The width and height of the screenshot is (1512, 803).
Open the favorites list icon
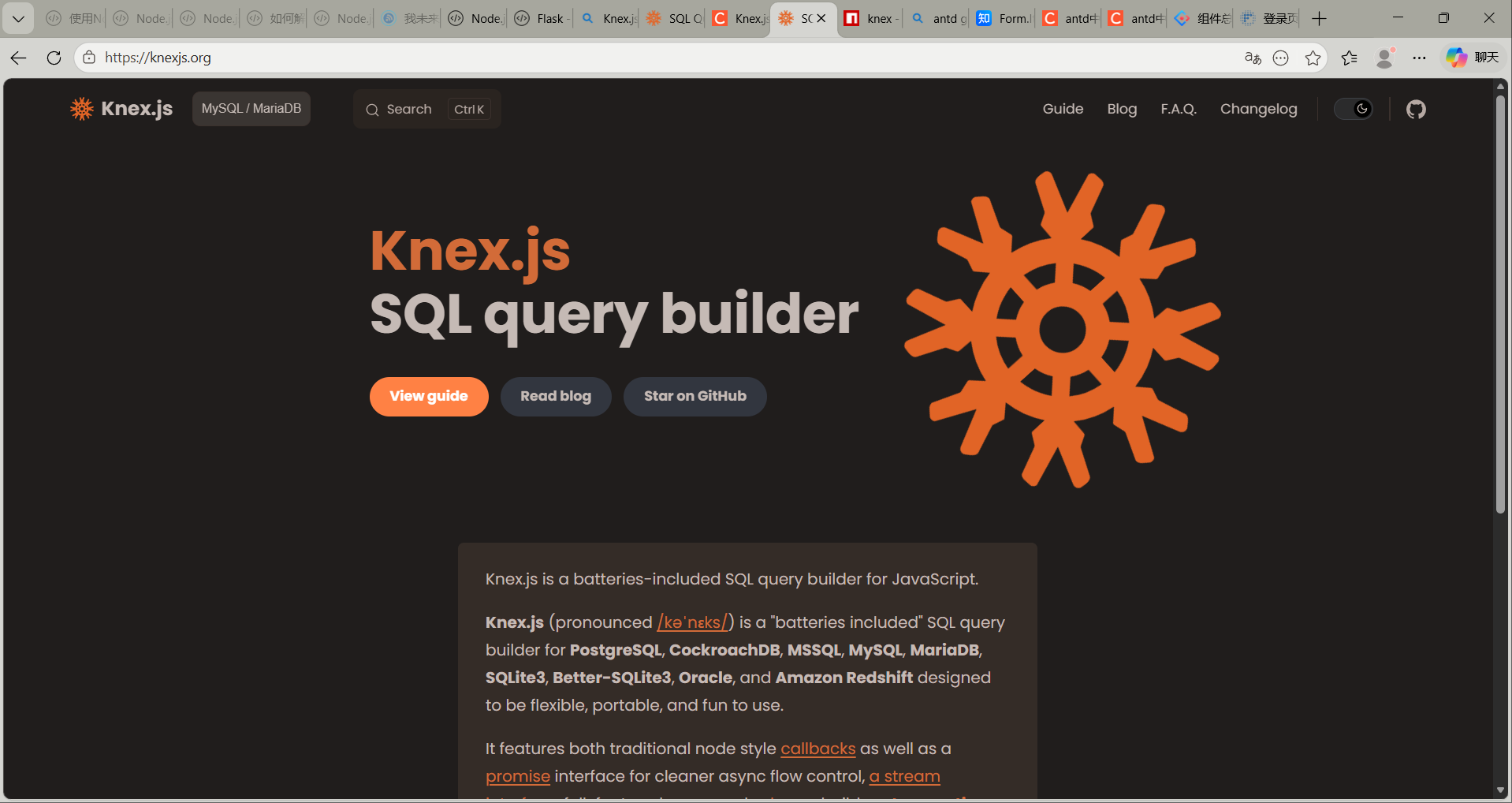point(1349,58)
